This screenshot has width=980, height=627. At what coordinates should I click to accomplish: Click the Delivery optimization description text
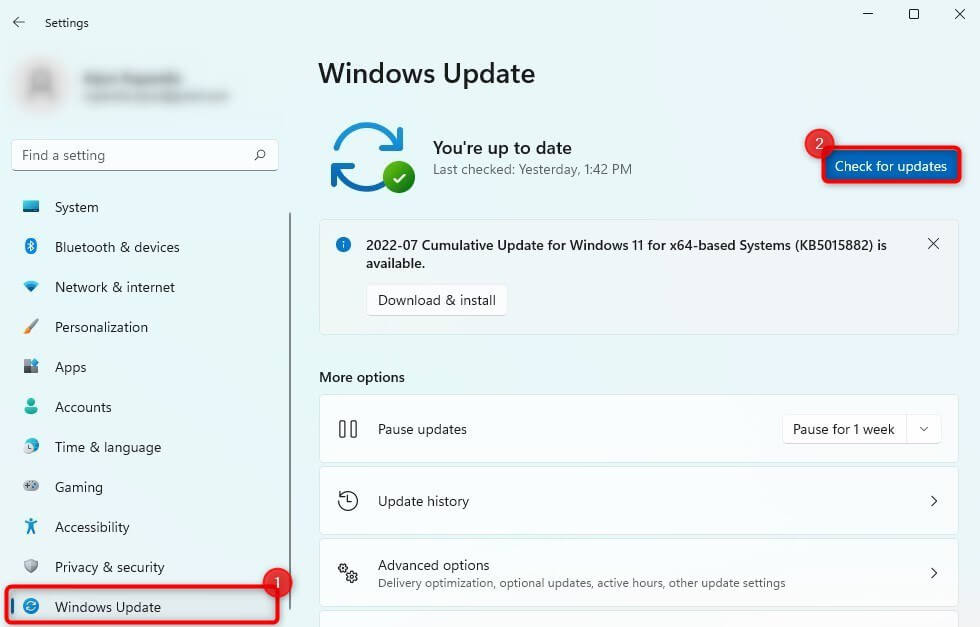pos(581,583)
